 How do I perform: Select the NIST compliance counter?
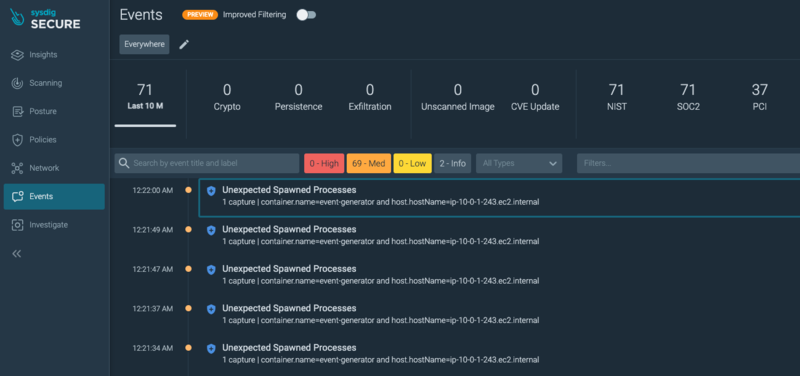[x=616, y=97]
